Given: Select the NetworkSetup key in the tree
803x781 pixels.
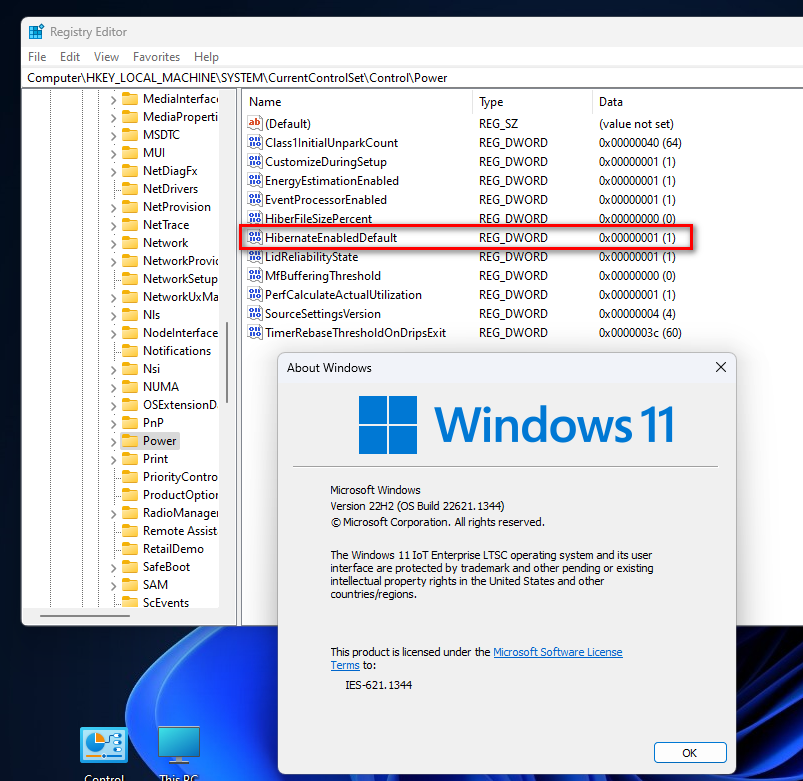Looking at the screenshot, I should pos(180,279).
